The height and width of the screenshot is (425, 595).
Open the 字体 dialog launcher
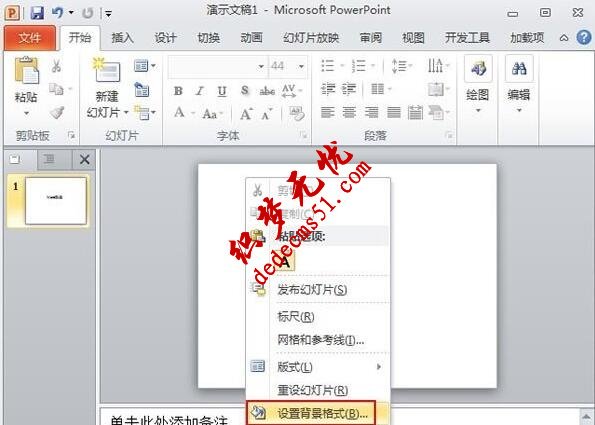(x=303, y=135)
